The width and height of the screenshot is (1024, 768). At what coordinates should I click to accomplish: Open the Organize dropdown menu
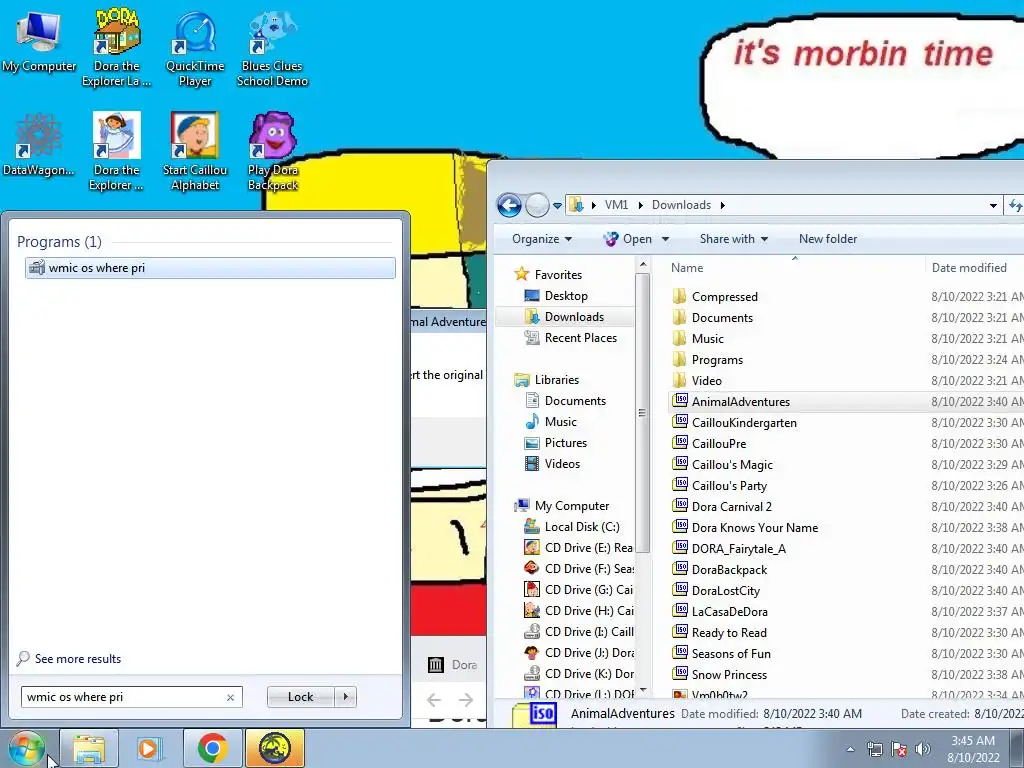tap(541, 239)
